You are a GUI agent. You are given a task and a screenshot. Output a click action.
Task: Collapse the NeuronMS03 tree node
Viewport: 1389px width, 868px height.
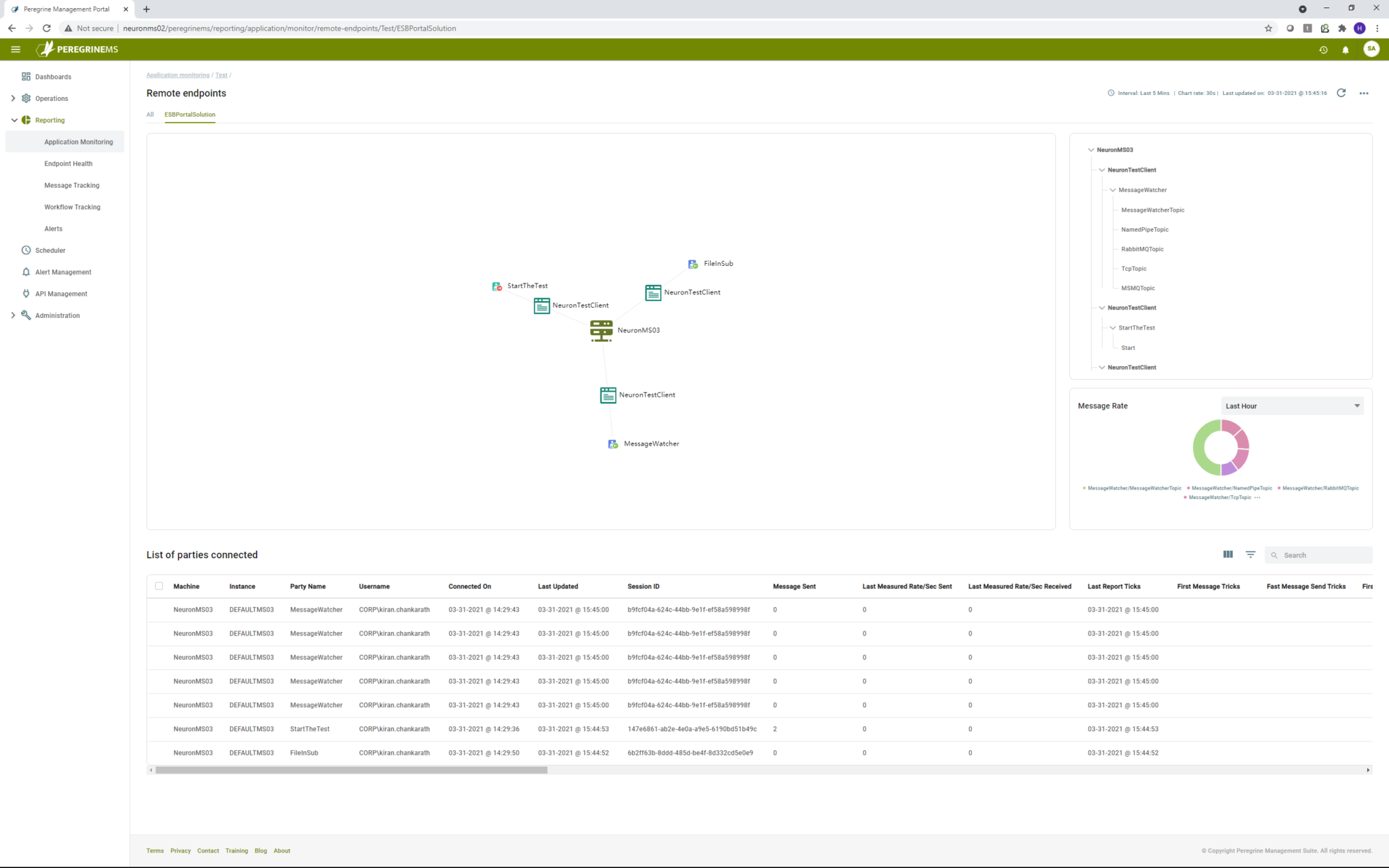[x=1091, y=150]
